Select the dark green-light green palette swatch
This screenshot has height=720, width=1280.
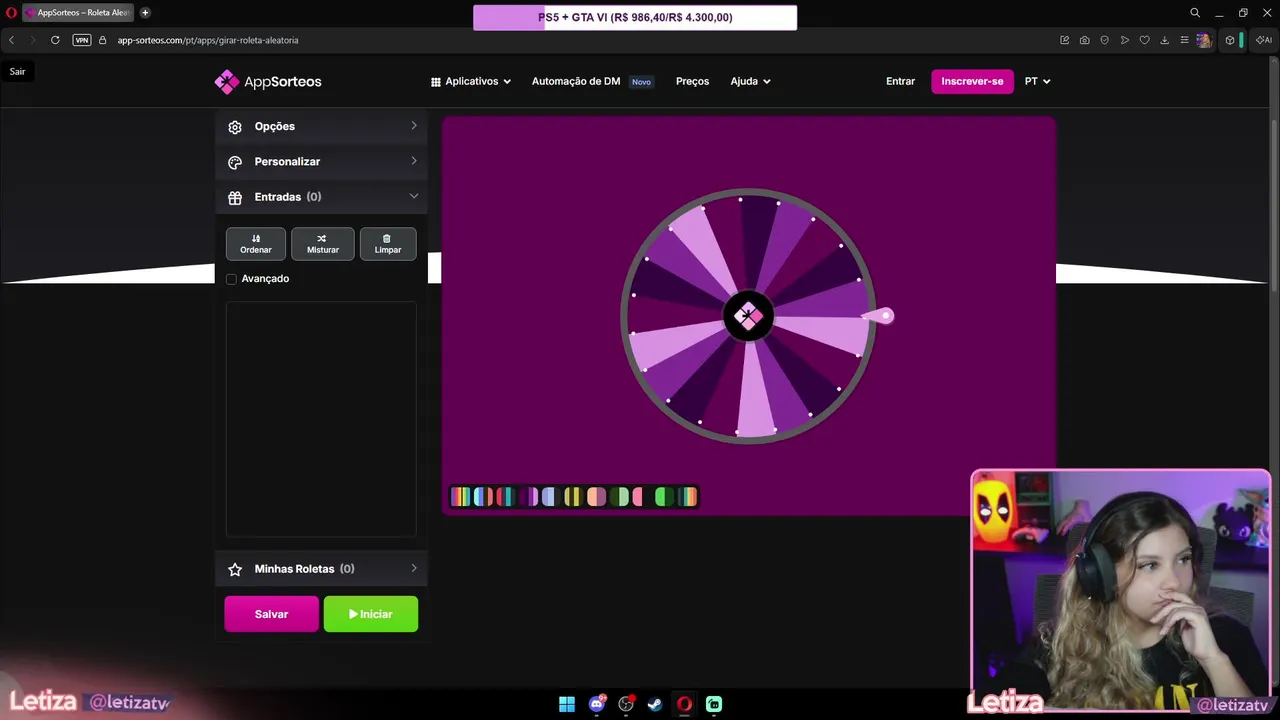click(x=619, y=497)
